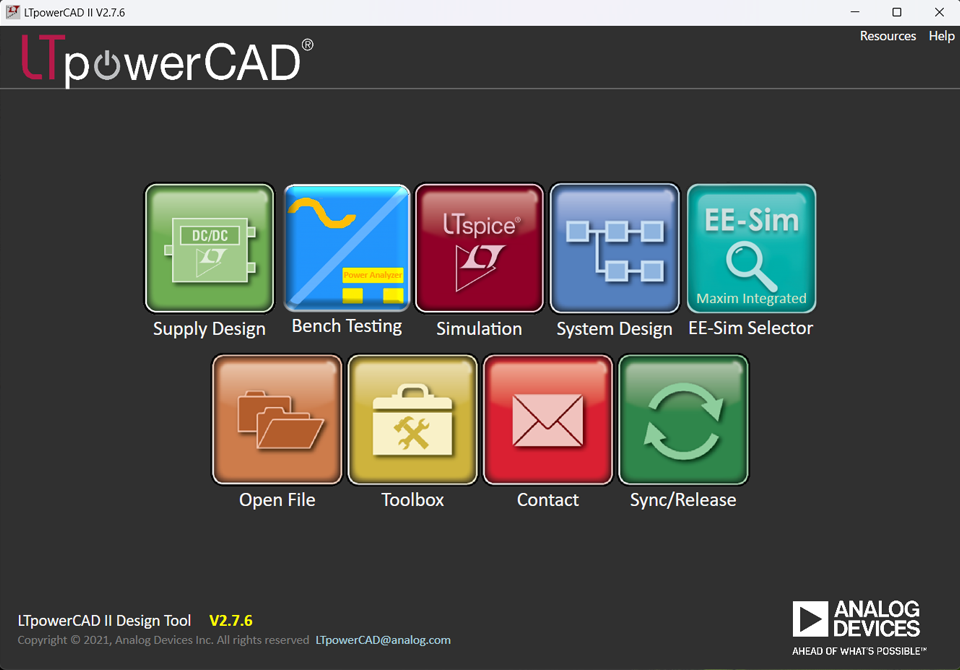Click the Open File folder icon

pyautogui.click(x=277, y=419)
